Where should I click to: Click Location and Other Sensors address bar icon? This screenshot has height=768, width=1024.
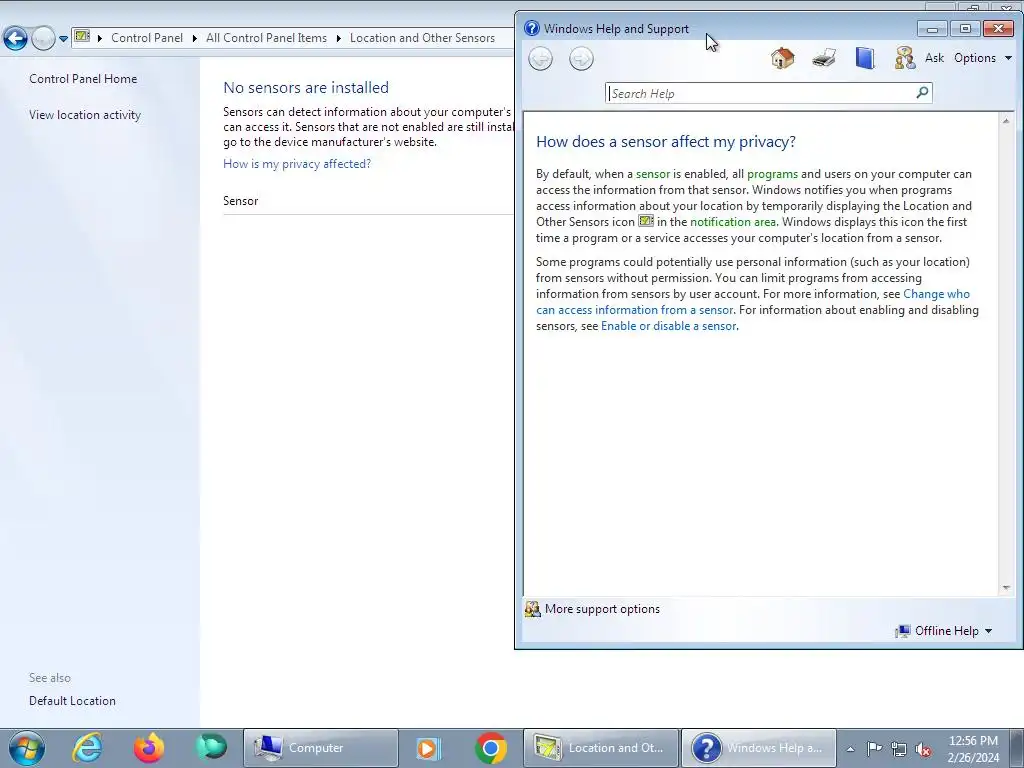pyautogui.click(x=82, y=37)
